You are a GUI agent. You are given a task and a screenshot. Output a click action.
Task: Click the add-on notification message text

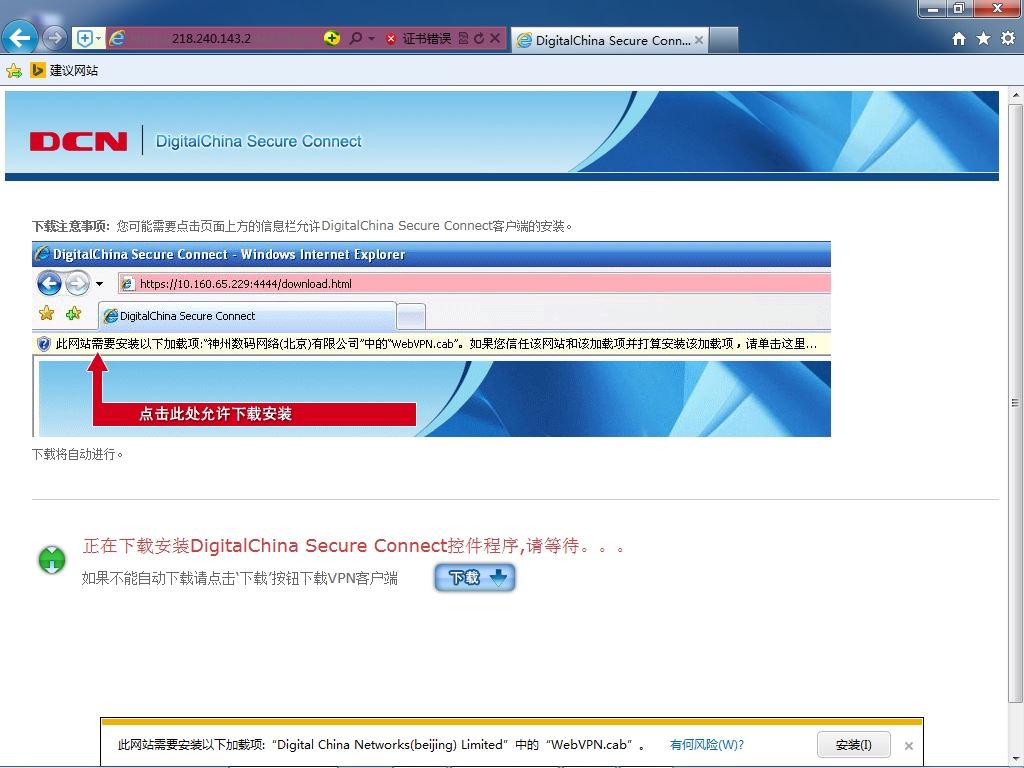(381, 744)
